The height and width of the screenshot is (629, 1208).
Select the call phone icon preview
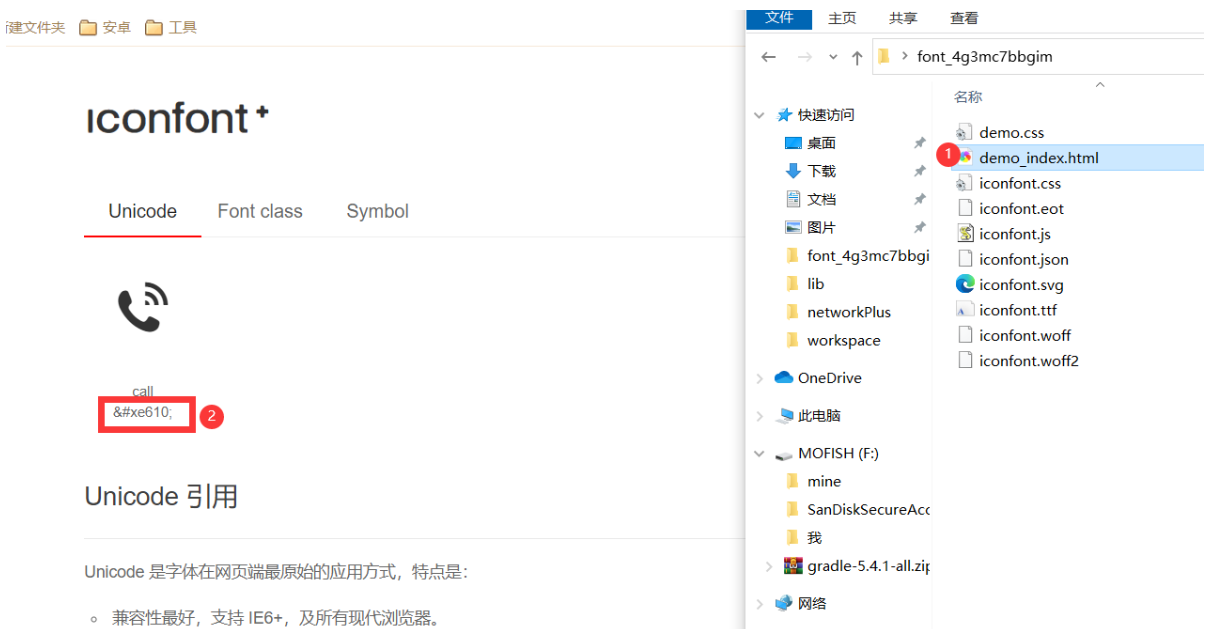(142, 305)
